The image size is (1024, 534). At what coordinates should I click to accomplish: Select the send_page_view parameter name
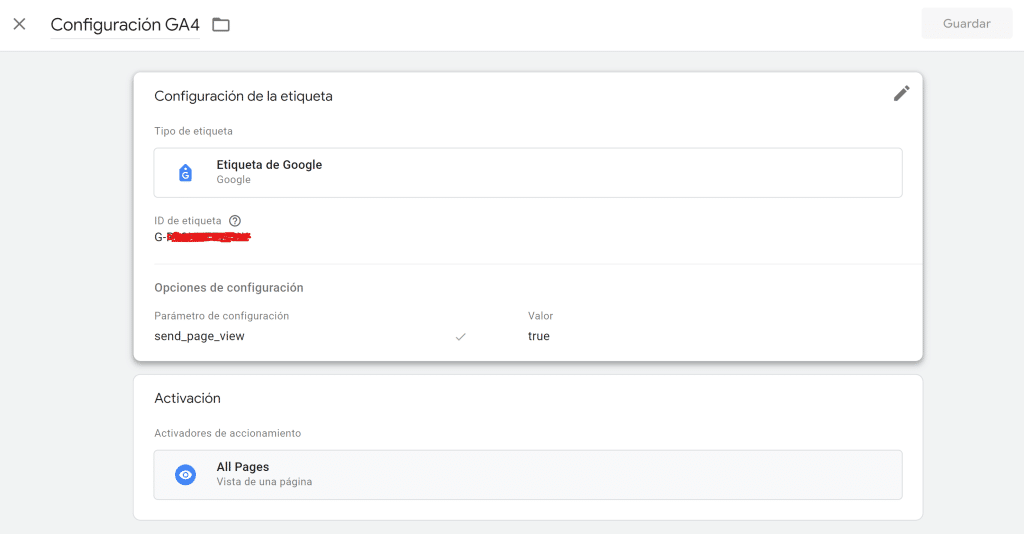tap(199, 336)
